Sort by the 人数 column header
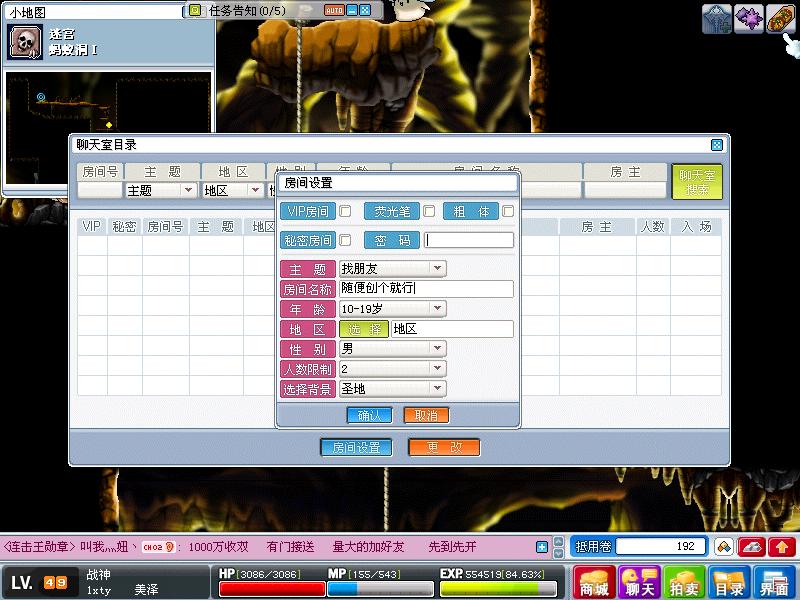800x600 pixels. pyautogui.click(x=653, y=227)
